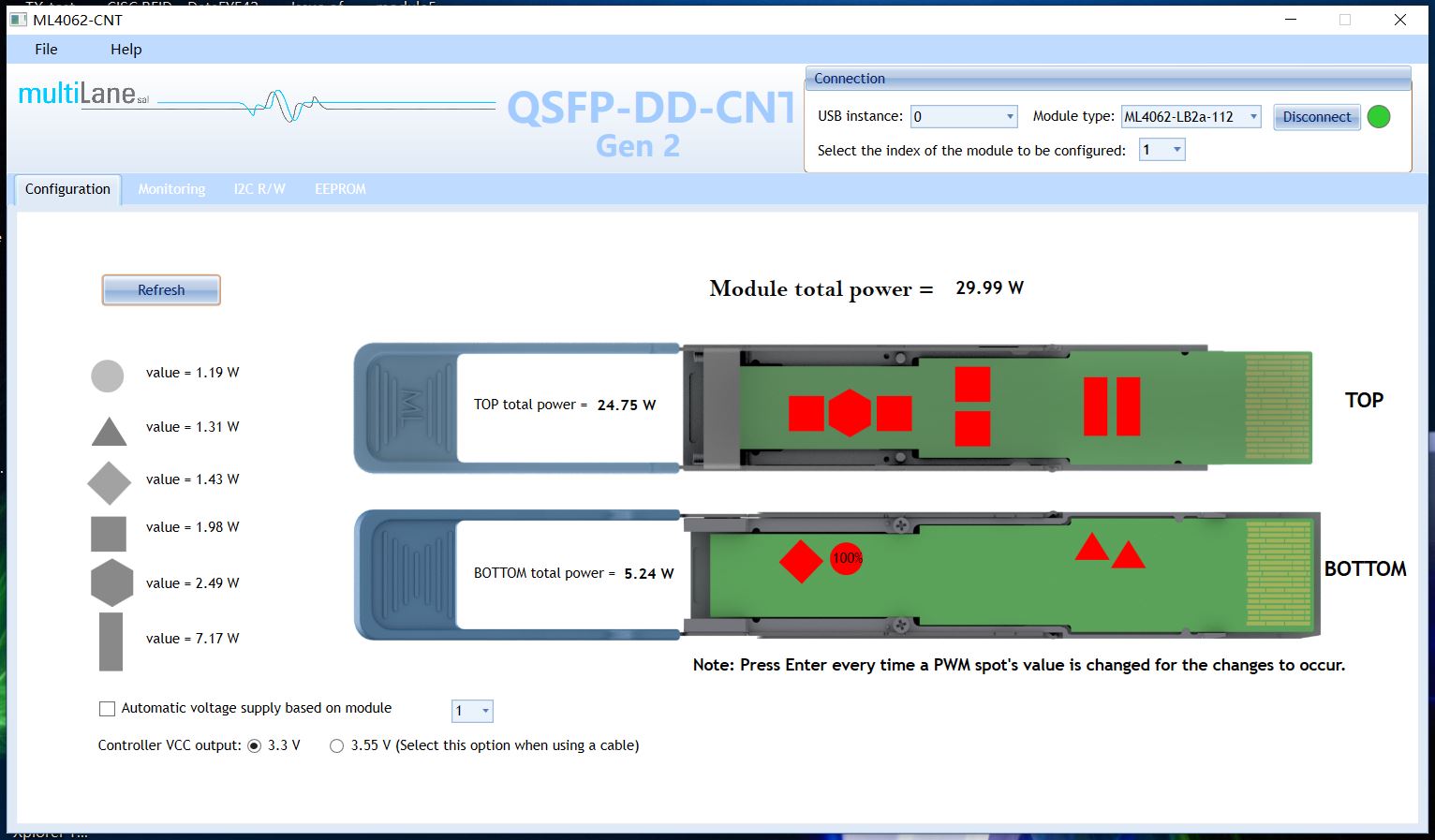The height and width of the screenshot is (840, 1435).
Task: Click the red circle spot labeled 100%
Action: 846,559
